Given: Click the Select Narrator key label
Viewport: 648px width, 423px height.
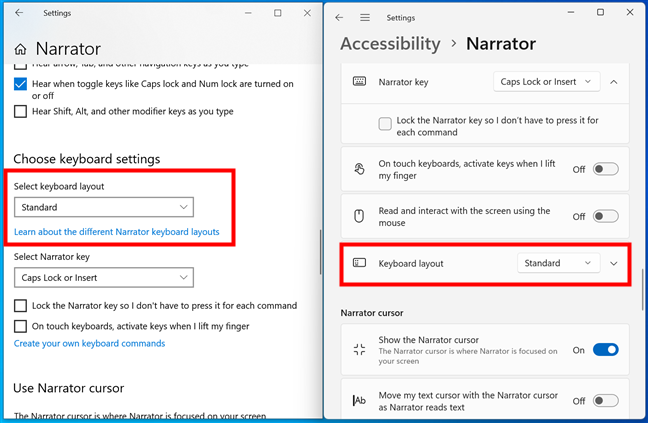Looking at the screenshot, I should coord(52,257).
